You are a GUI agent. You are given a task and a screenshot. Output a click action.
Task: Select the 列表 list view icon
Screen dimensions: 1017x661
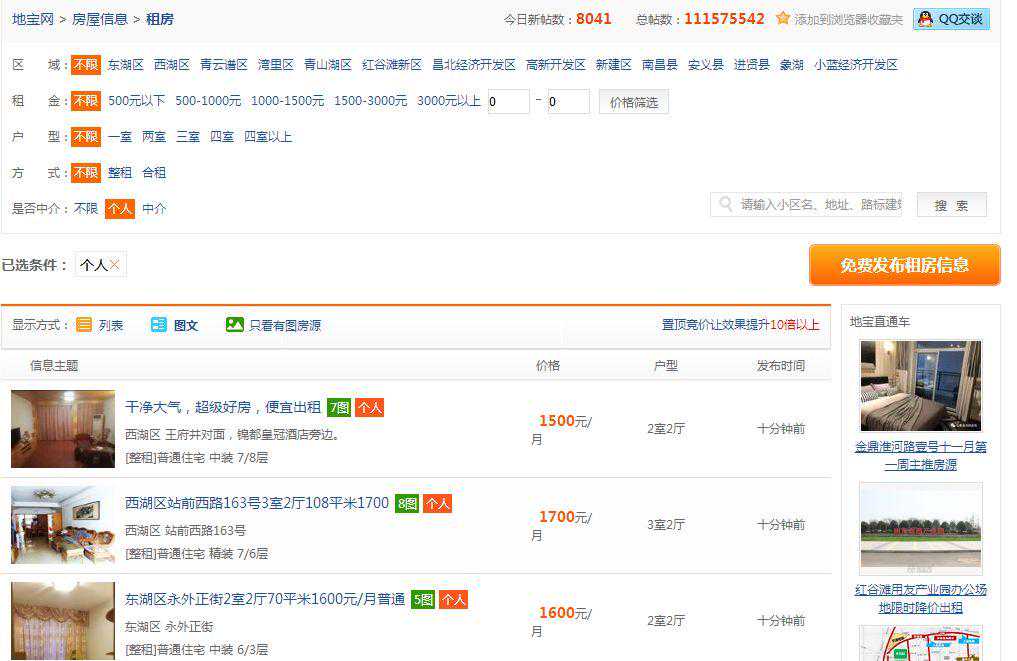pos(84,325)
